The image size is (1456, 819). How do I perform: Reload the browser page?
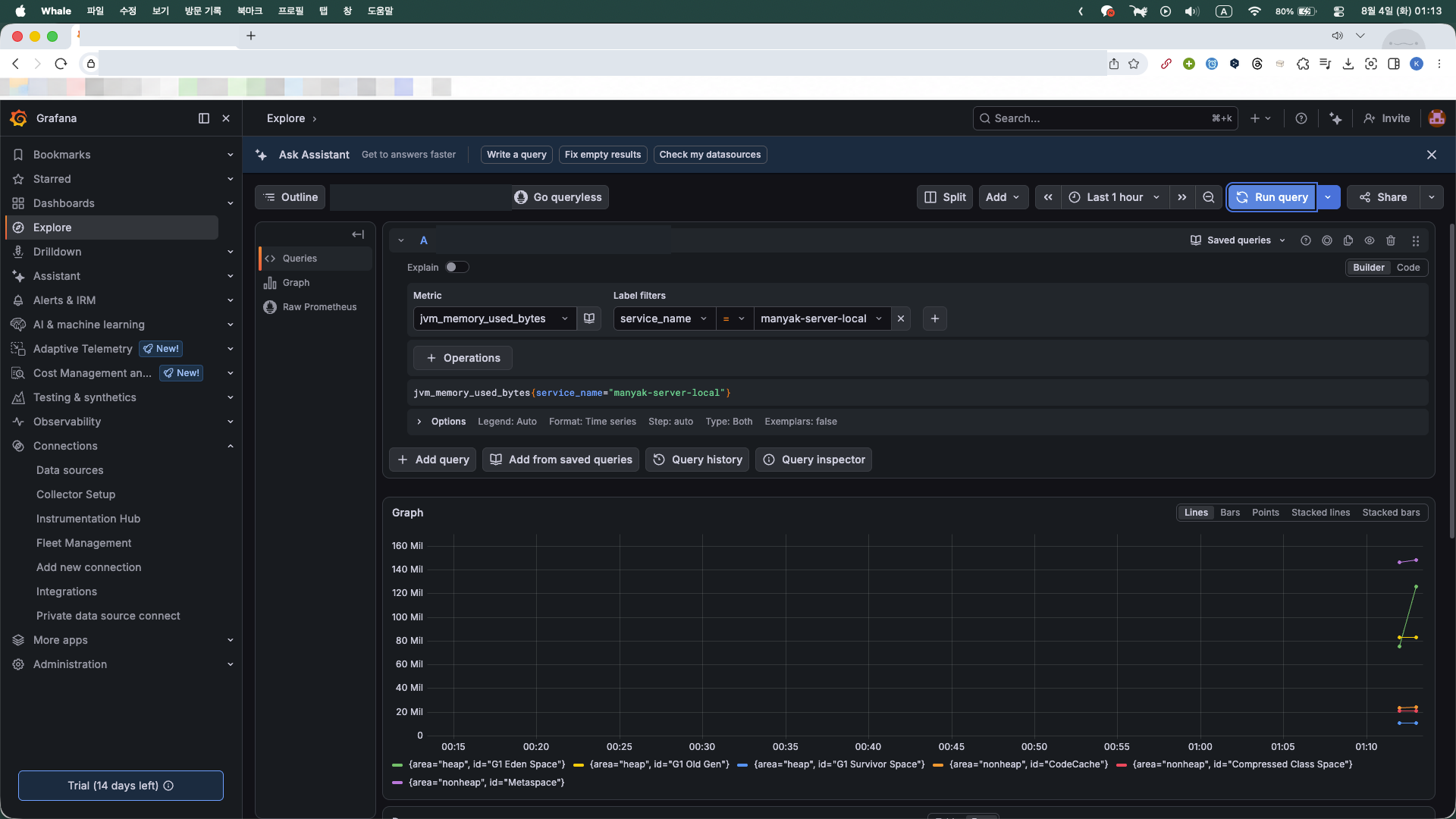click(x=61, y=64)
